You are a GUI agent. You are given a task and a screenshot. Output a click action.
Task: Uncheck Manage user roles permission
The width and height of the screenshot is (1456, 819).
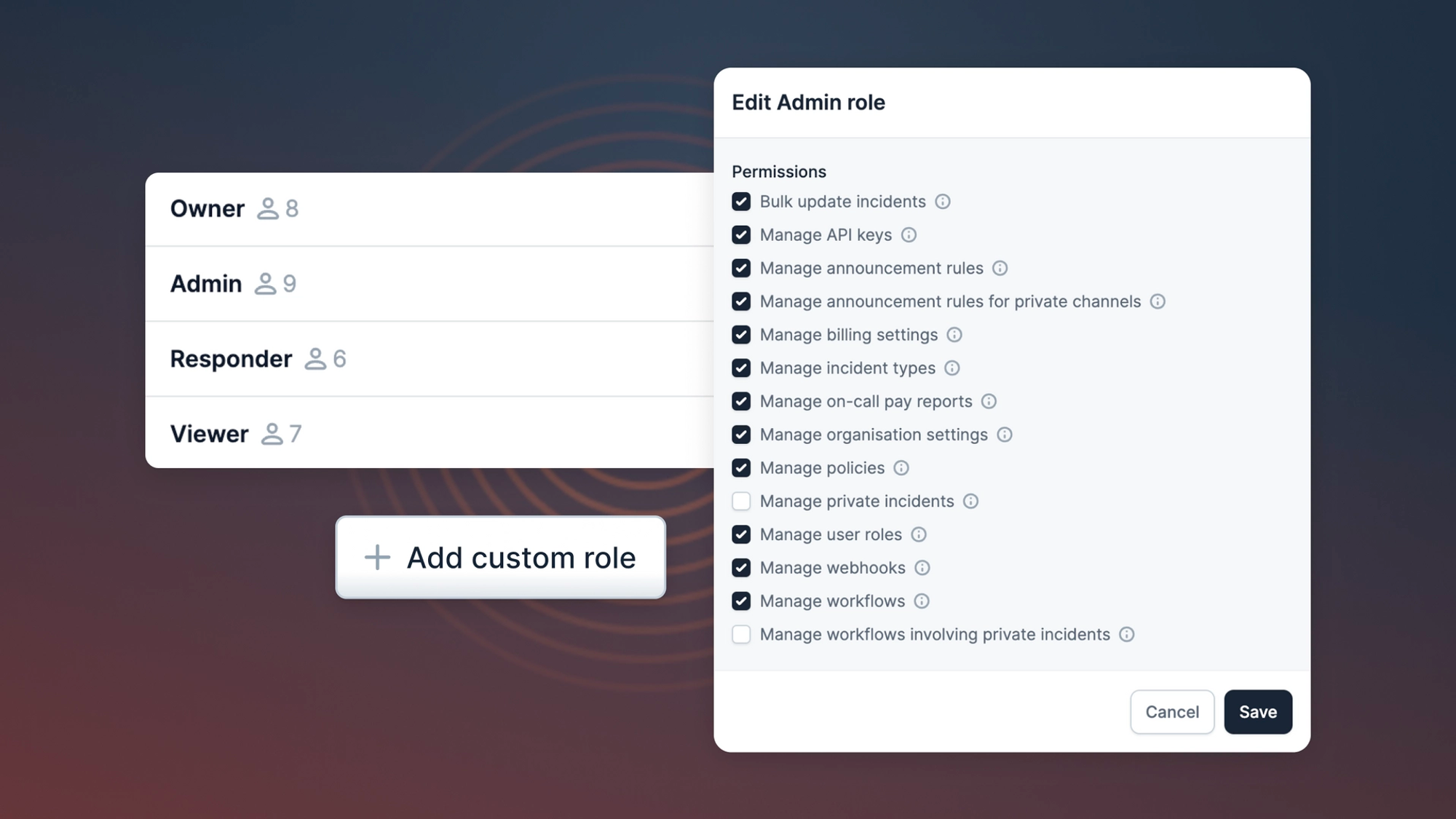coord(741,534)
